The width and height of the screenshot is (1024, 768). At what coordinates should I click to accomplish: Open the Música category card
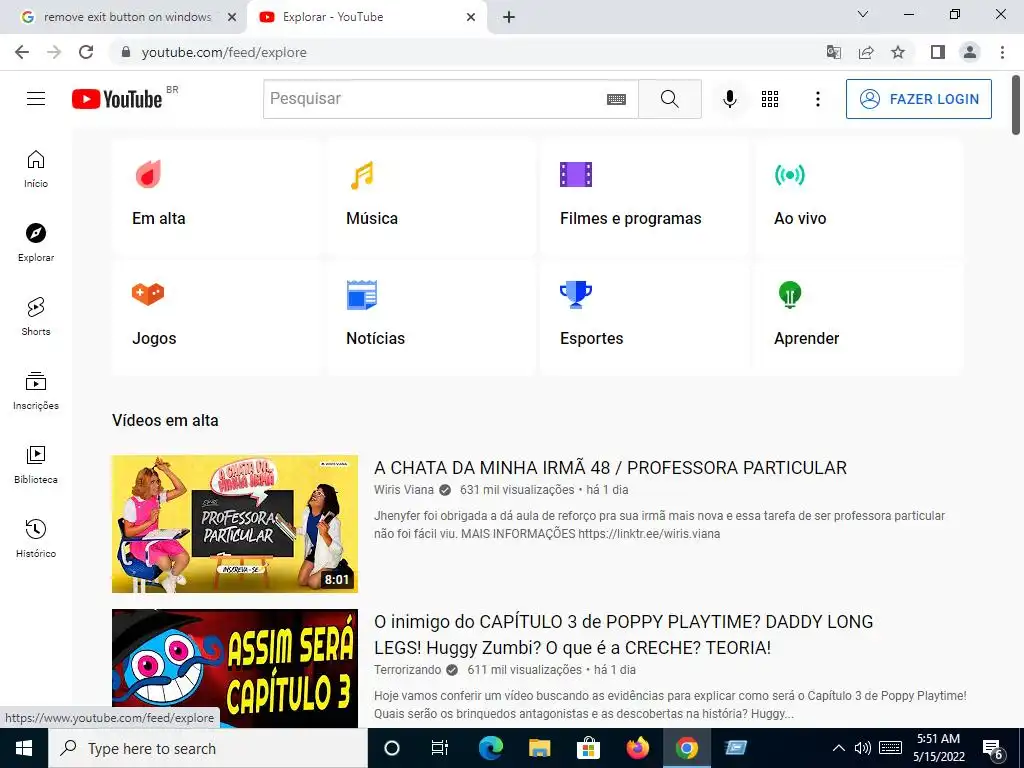pyautogui.click(x=430, y=196)
